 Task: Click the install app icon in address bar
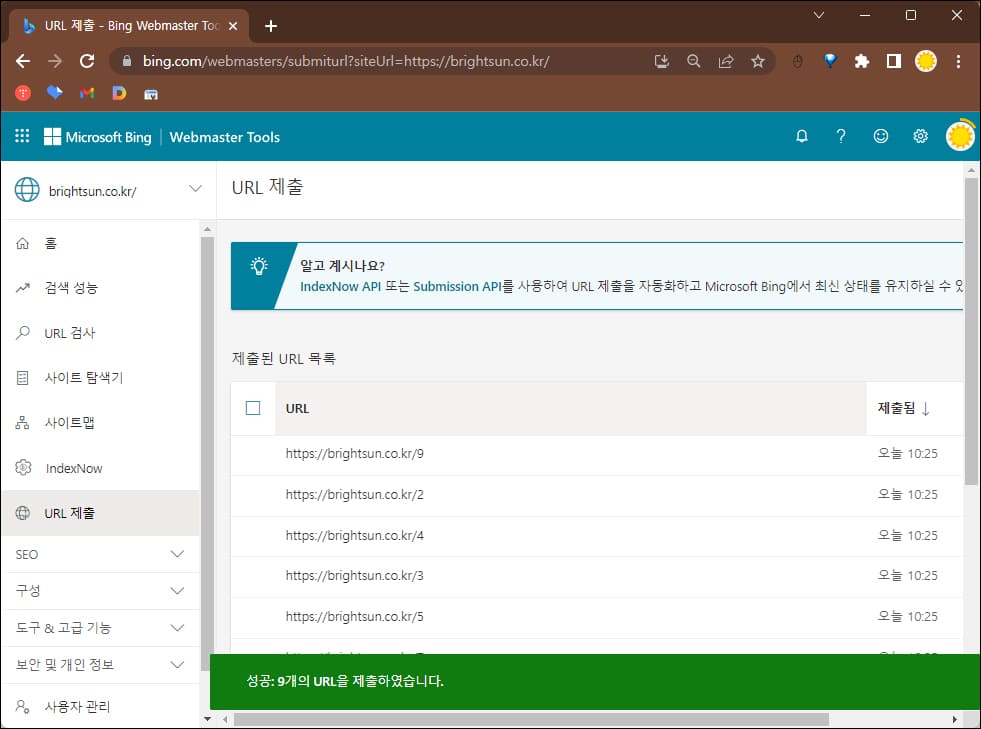coord(661,61)
